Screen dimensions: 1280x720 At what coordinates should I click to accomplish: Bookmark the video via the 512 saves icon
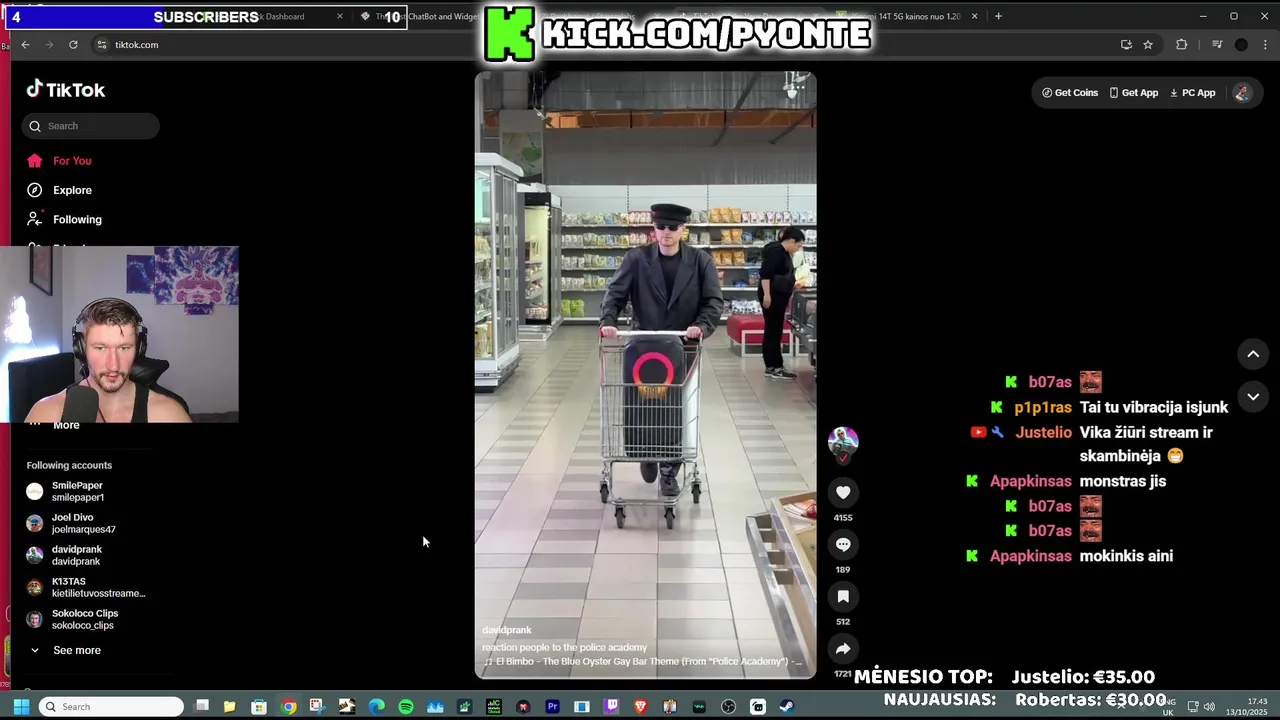tap(843, 596)
